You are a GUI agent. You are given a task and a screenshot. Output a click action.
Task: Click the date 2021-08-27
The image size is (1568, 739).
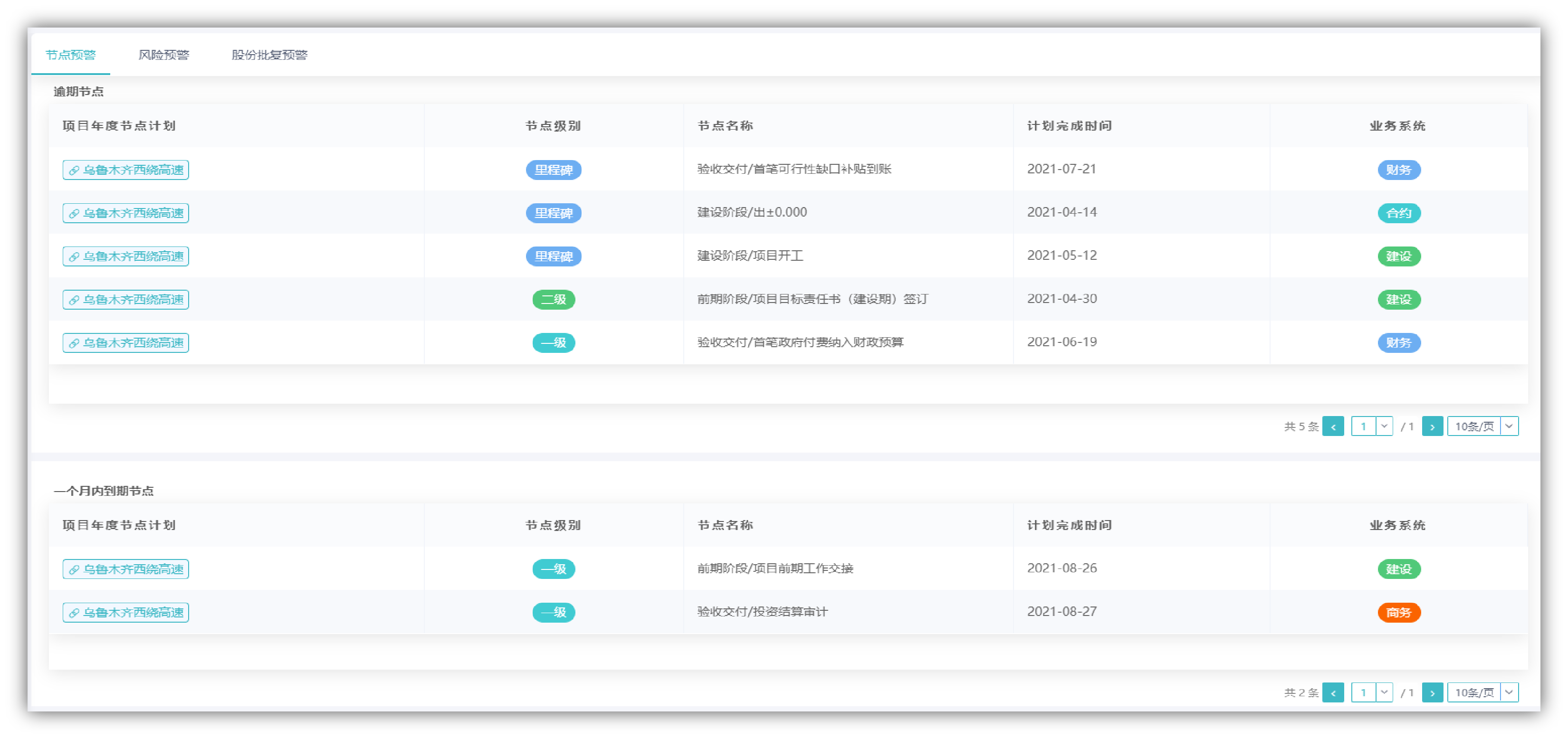(1062, 611)
